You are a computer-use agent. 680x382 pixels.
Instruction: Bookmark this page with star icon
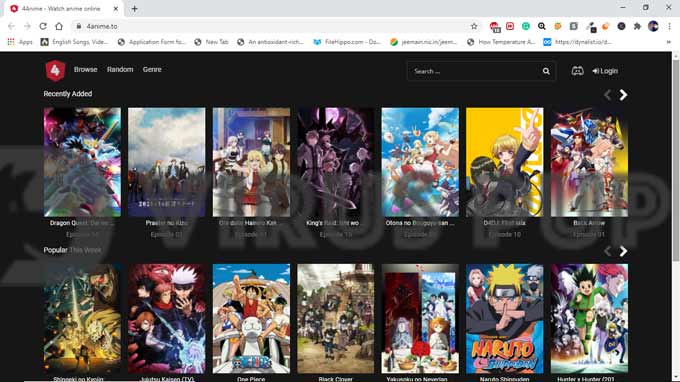(474, 26)
